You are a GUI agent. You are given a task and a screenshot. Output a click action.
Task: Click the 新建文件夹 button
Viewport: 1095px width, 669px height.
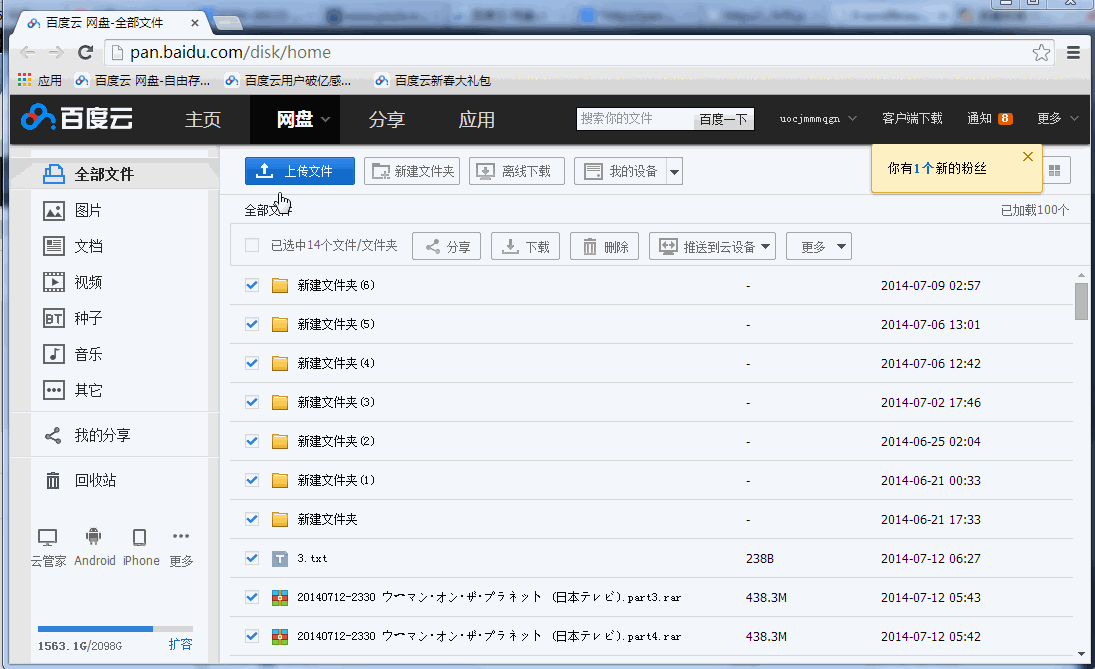click(412, 171)
